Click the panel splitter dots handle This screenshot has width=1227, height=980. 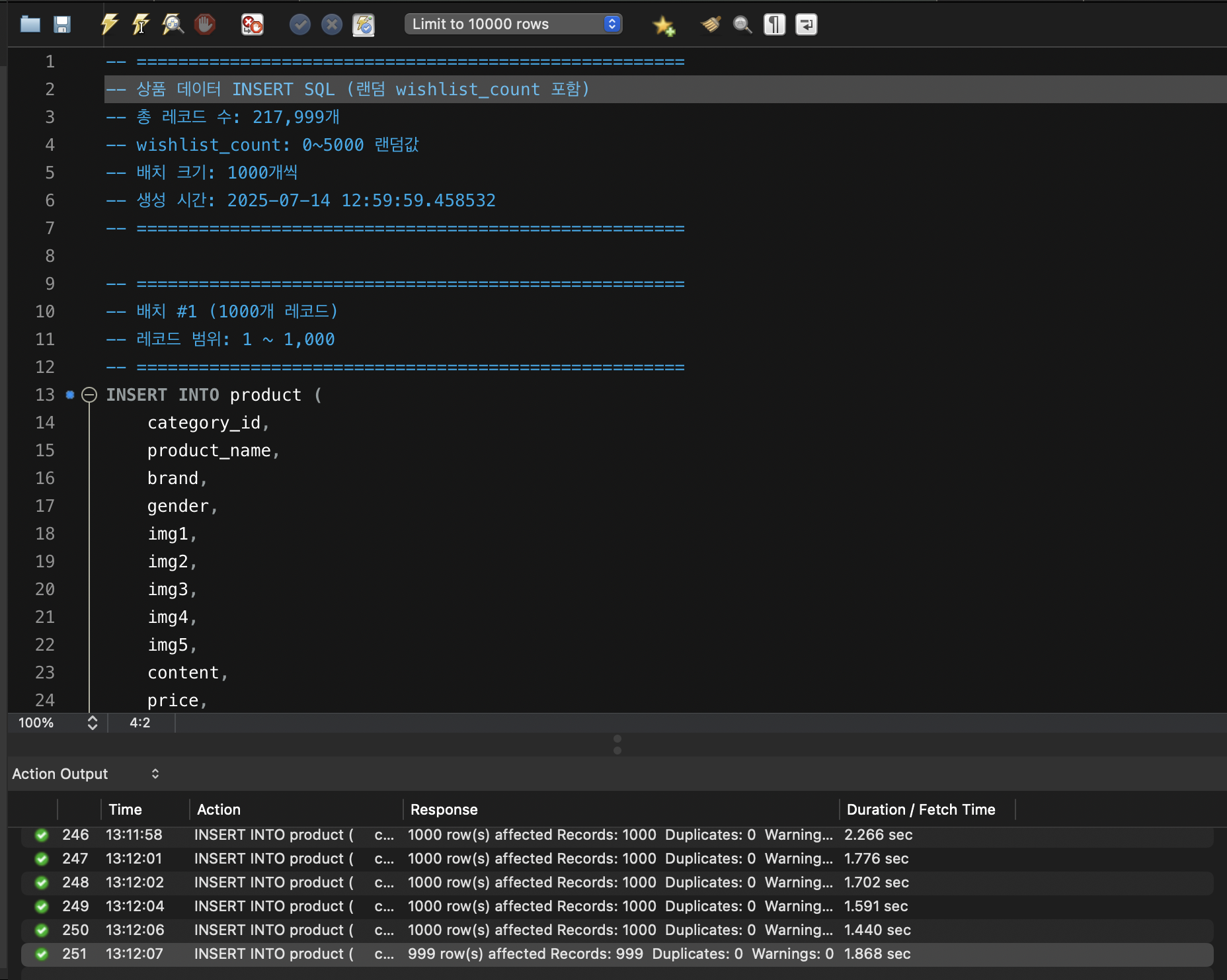pos(617,745)
